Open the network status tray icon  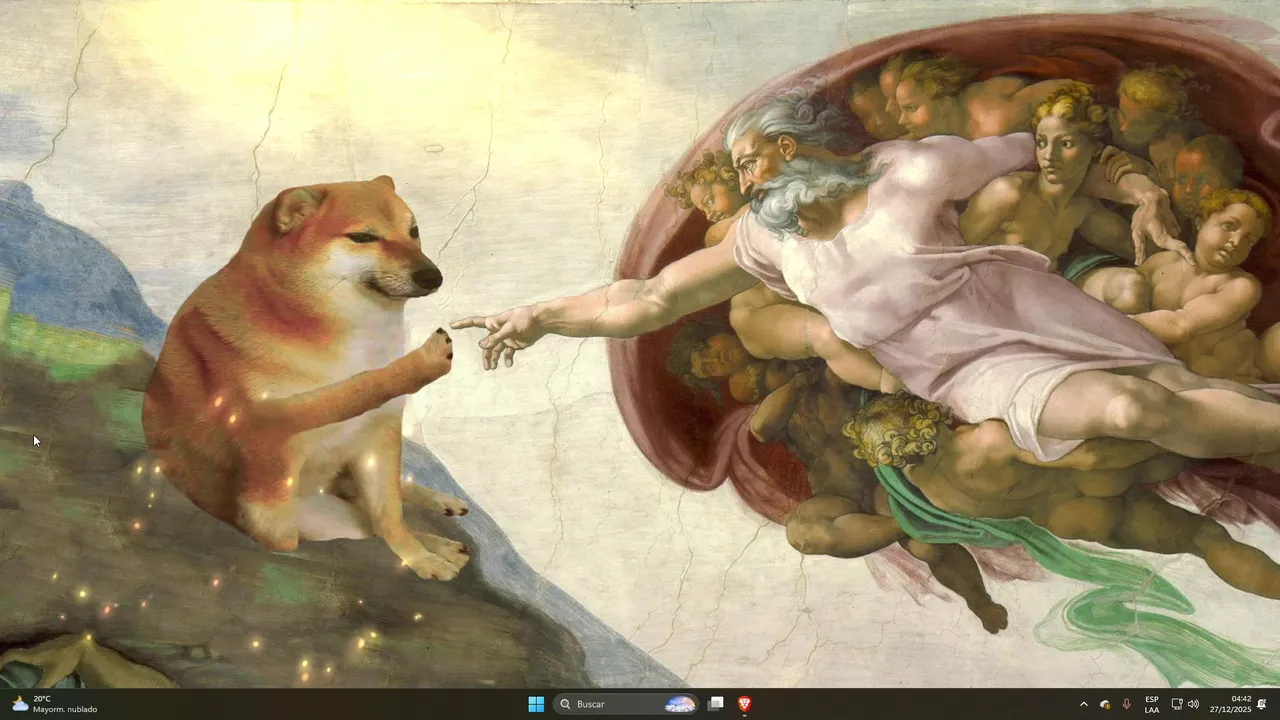pos(1177,704)
